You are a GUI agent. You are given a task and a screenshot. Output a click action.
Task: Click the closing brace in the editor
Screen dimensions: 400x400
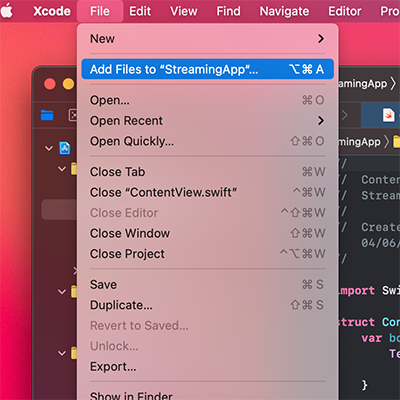pos(365,385)
